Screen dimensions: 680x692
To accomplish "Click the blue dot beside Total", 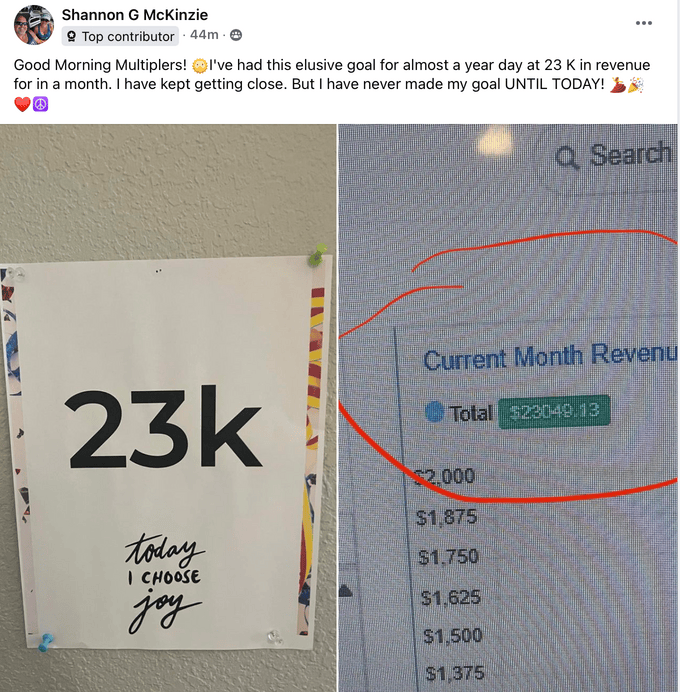I will pos(434,412).
